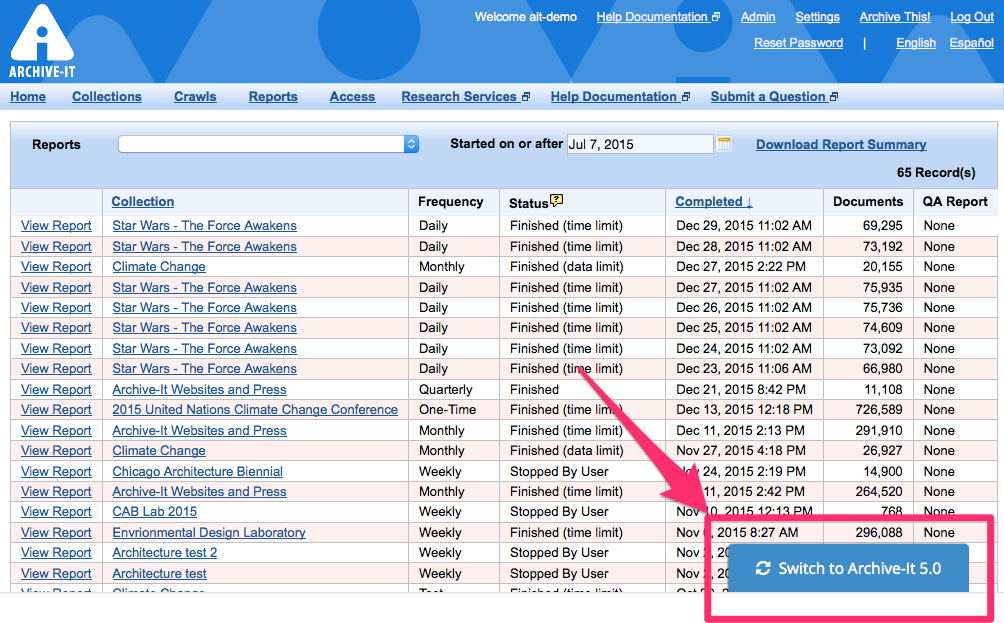Go to the Crawls menu item
This screenshot has height=623, width=1004.
tap(195, 97)
